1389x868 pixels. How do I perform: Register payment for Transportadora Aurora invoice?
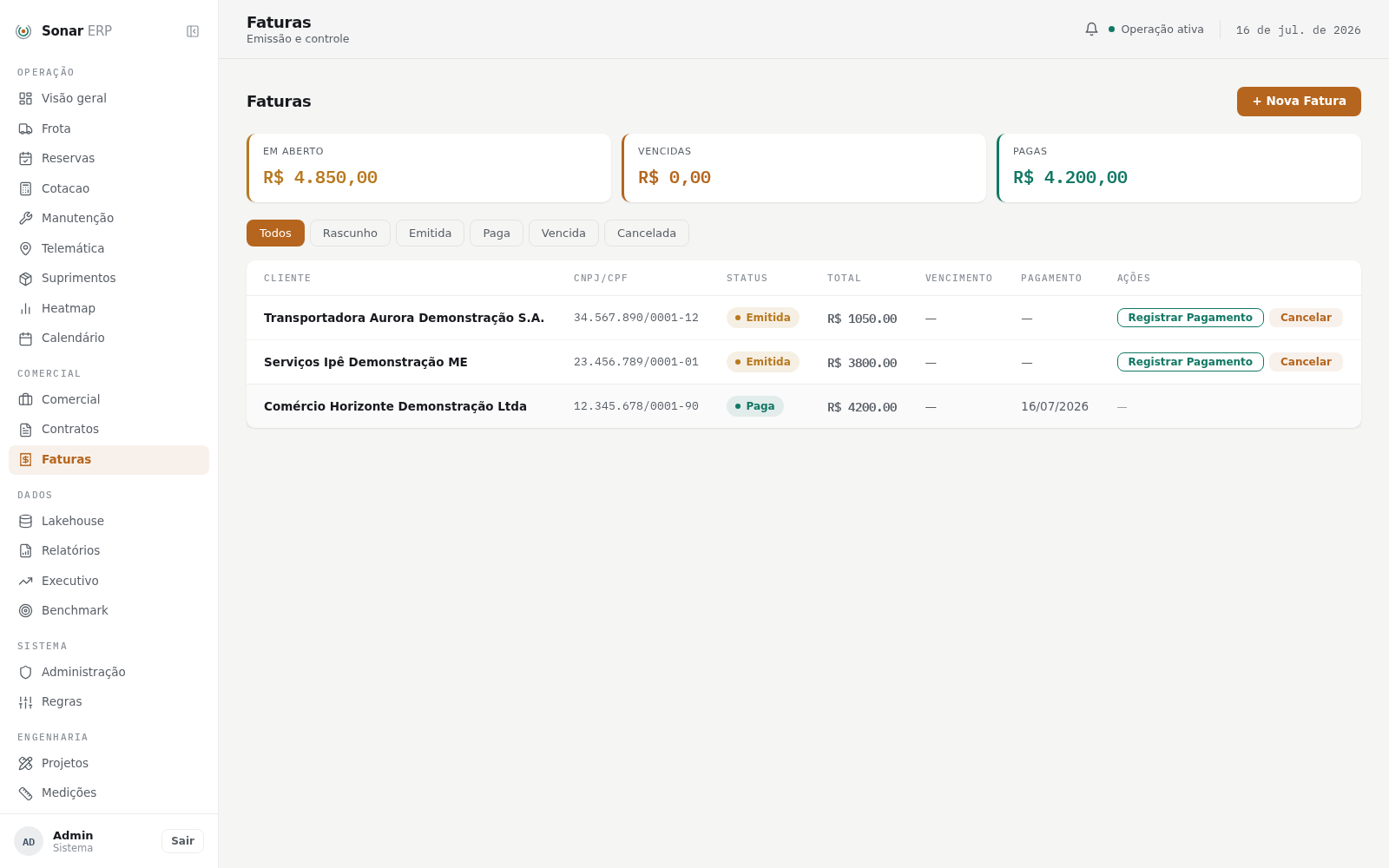(1190, 318)
